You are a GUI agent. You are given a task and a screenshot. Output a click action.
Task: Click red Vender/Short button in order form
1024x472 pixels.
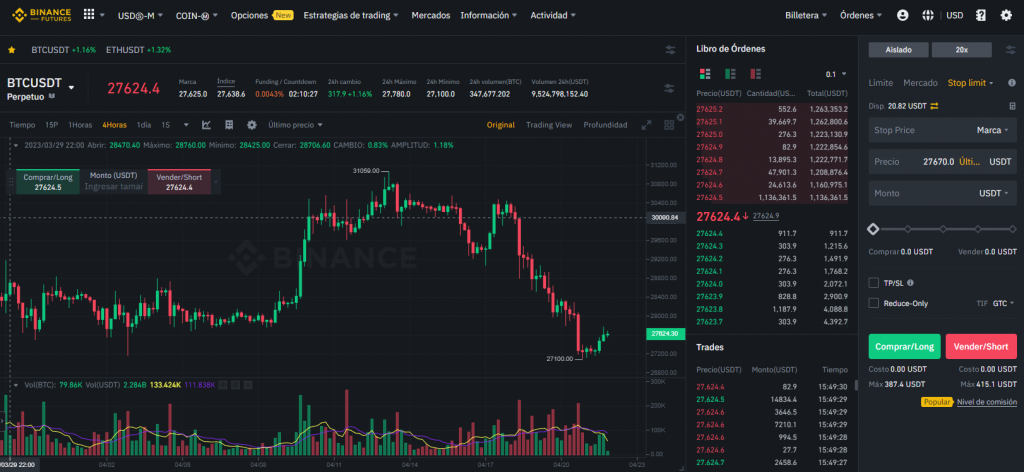coord(981,347)
